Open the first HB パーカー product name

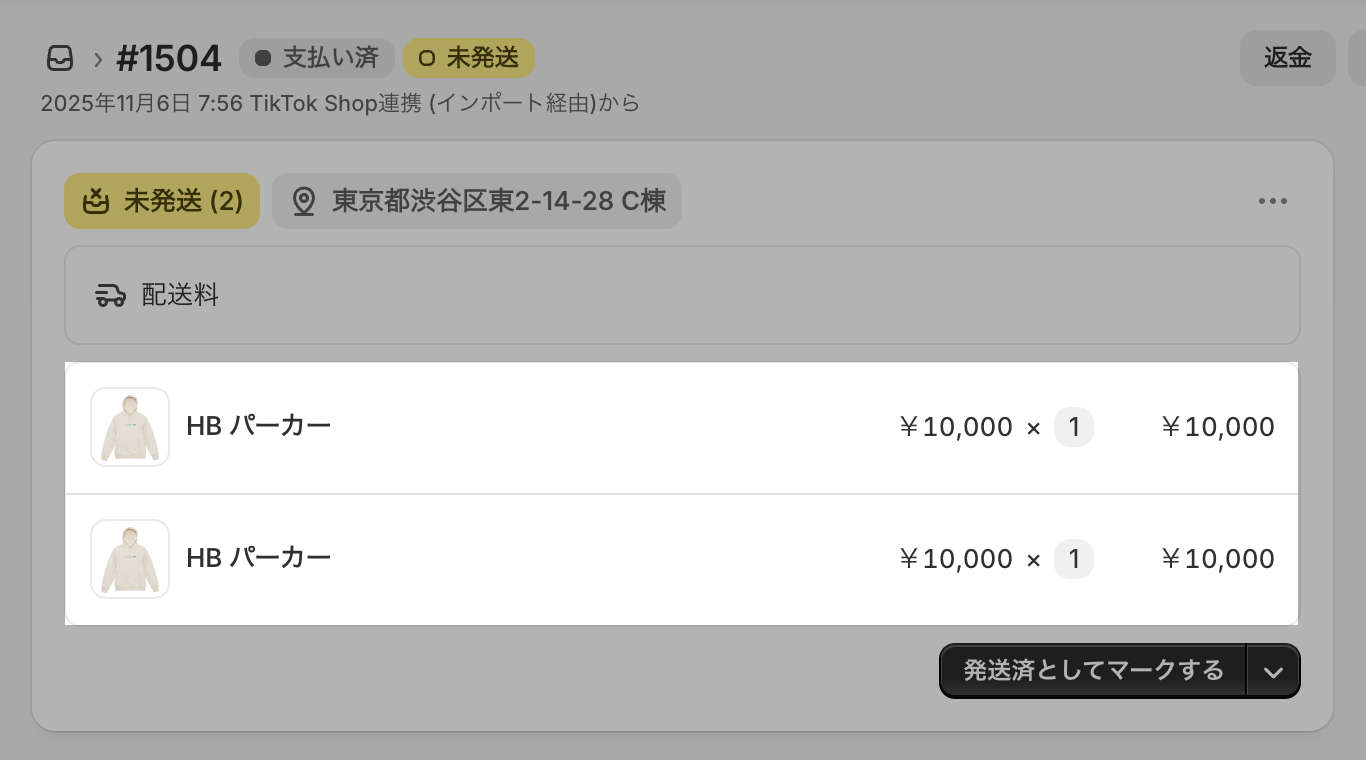point(258,426)
